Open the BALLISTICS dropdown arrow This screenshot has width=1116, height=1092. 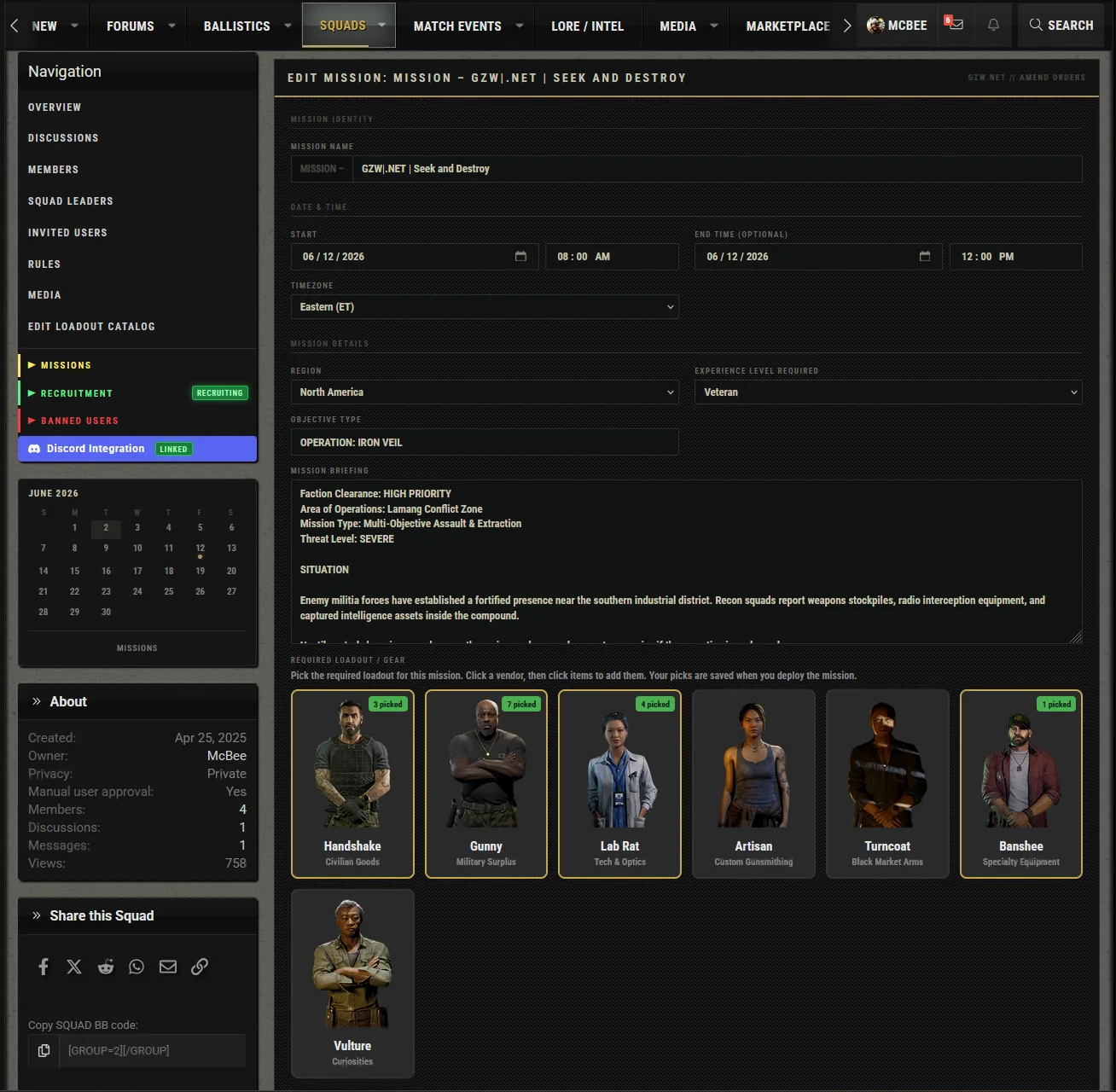tap(288, 26)
